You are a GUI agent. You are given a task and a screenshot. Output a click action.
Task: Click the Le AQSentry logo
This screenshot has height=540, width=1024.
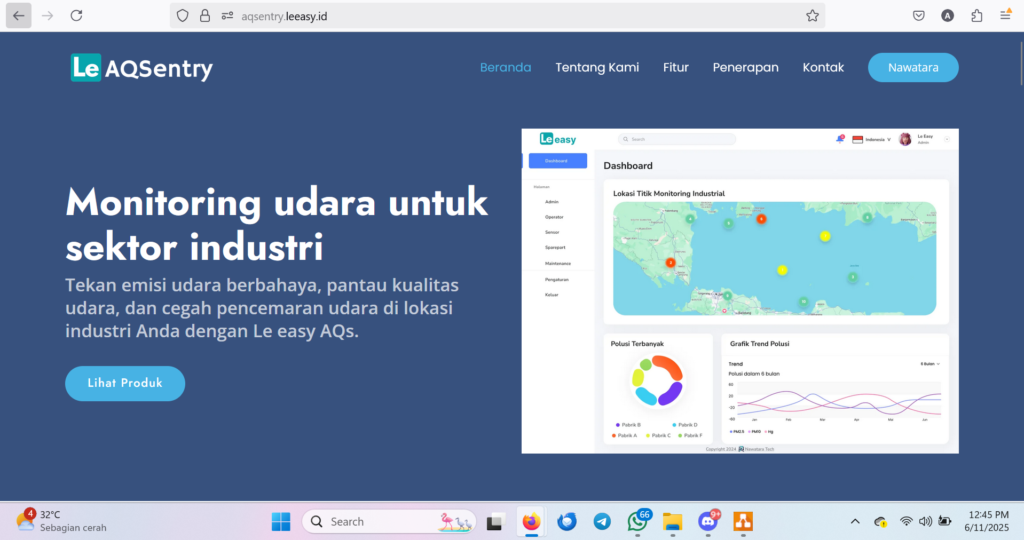tap(141, 68)
